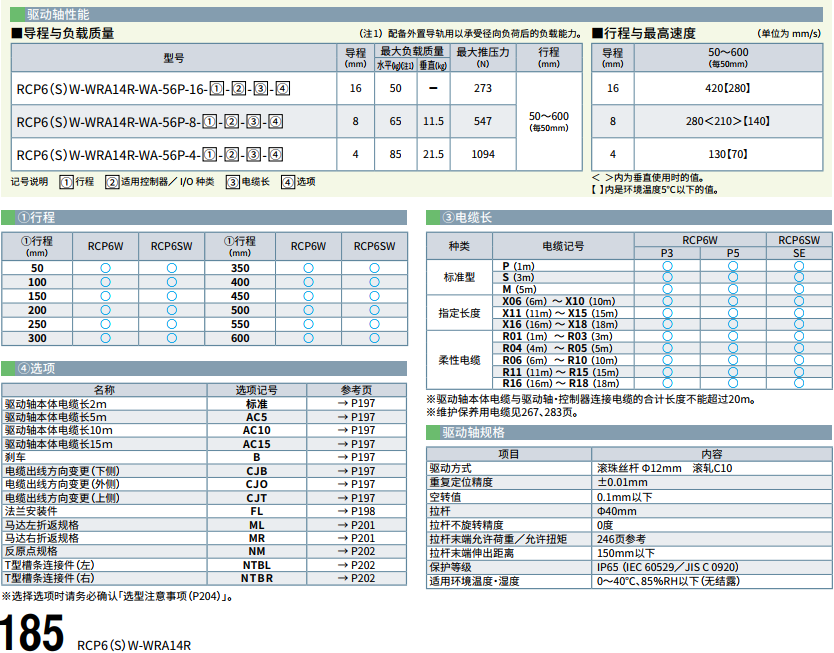Viewport: 834px width, 653px height.
Task: Click the footer text RCP6(S)W-WRA14R
Action: tap(134, 645)
